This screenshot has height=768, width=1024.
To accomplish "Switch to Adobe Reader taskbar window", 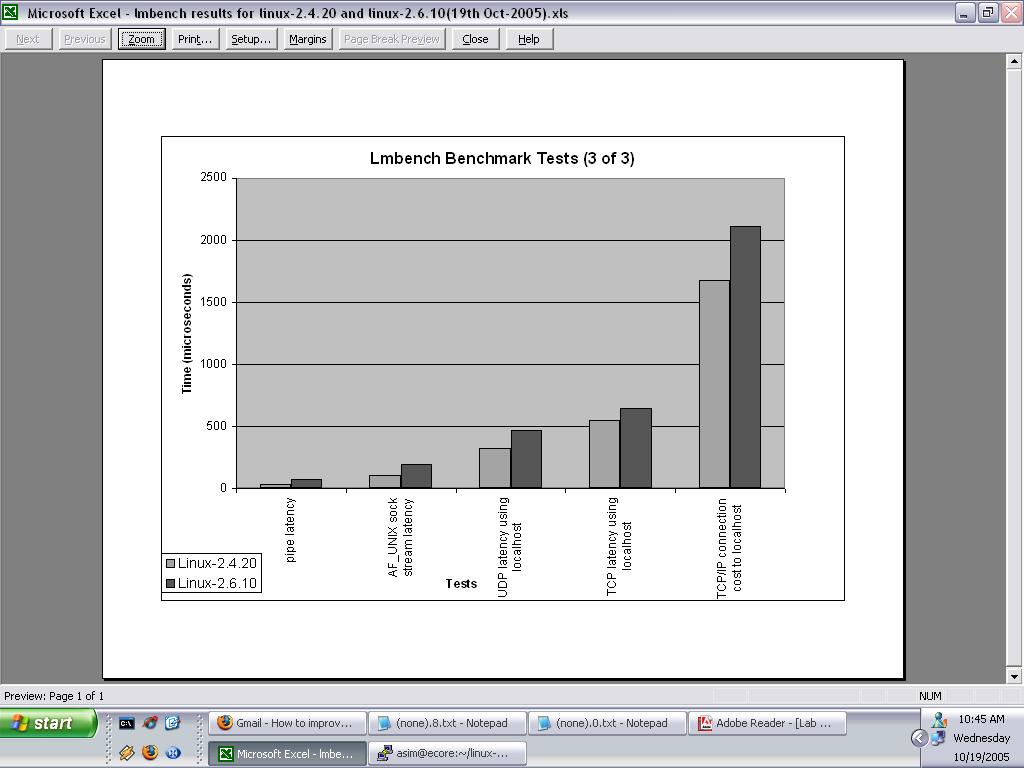I will (x=767, y=723).
